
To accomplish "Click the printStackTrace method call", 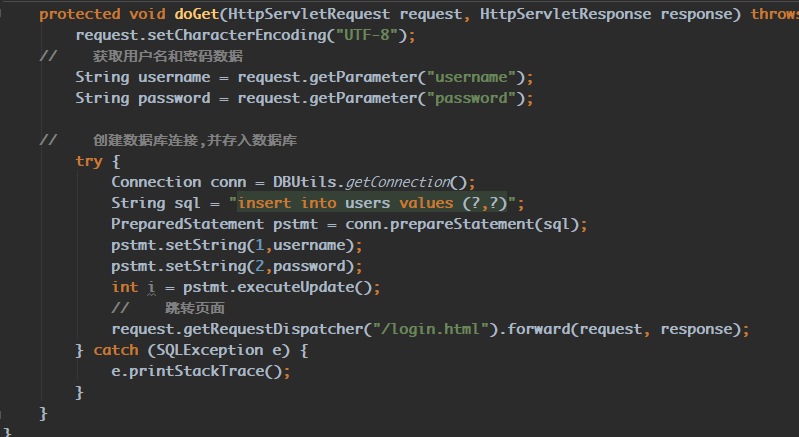I will (197, 371).
